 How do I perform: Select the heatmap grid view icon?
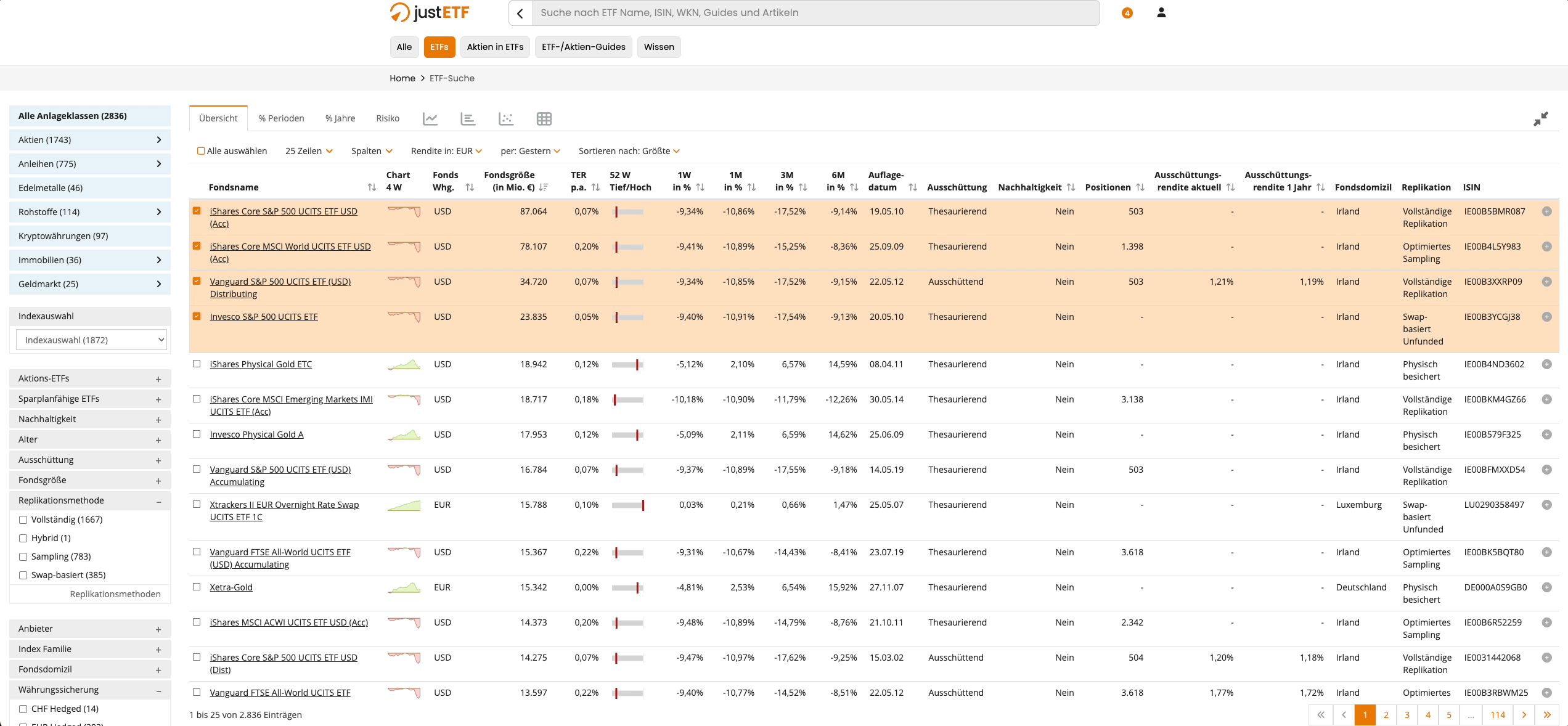tap(544, 118)
